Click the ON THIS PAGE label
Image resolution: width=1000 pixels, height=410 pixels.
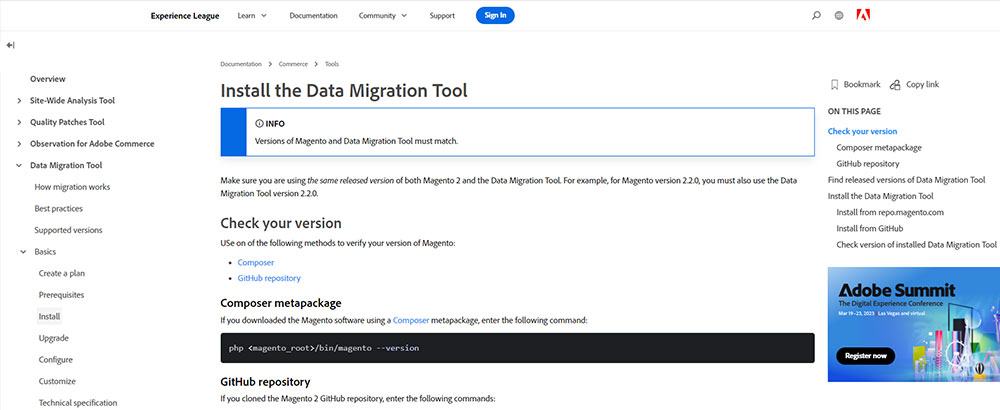[854, 112]
